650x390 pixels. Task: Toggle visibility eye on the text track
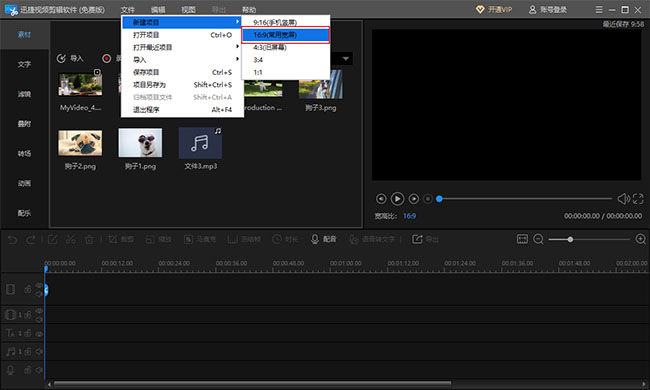[x=39, y=333]
